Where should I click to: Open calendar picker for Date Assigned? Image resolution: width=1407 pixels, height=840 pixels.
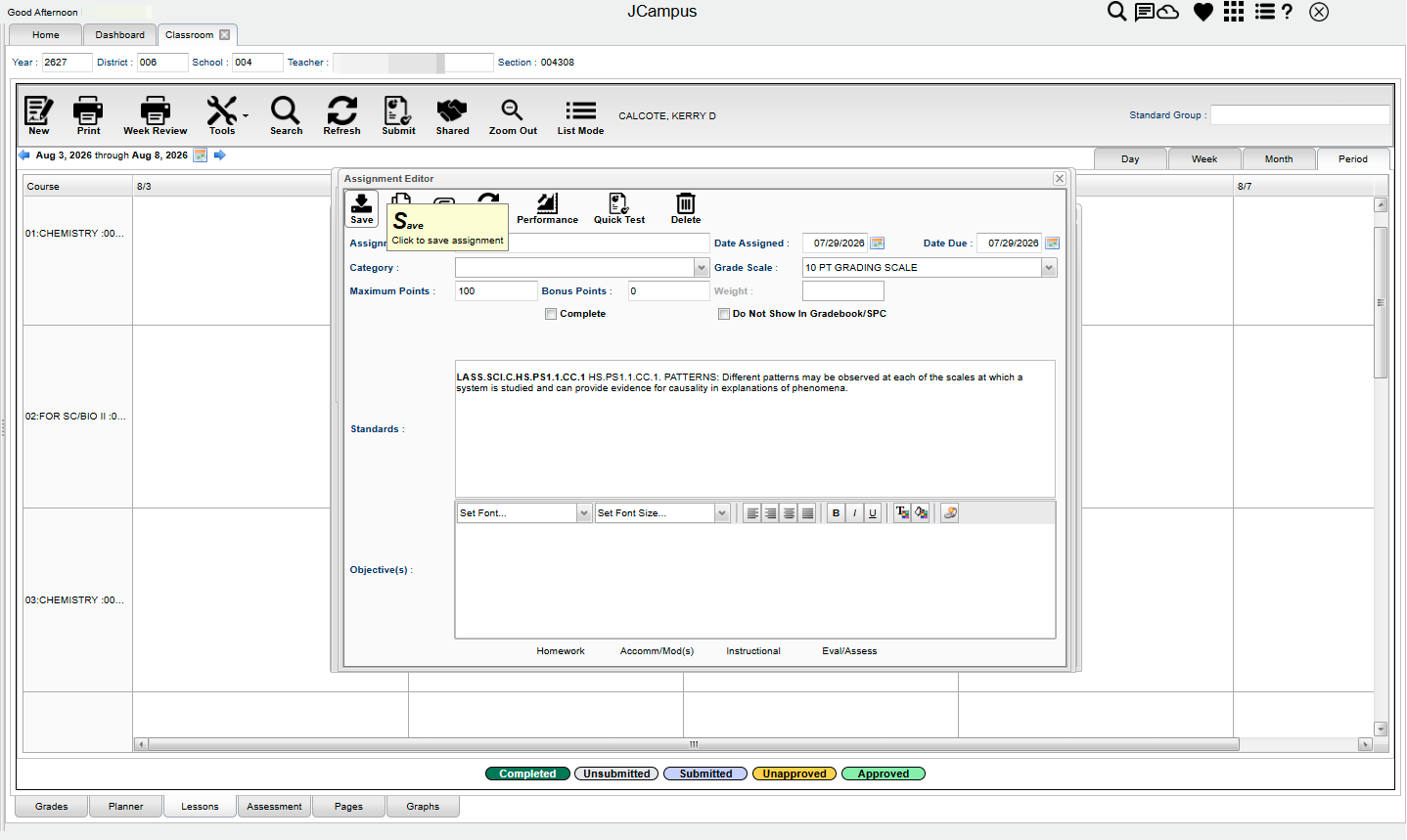(878, 243)
